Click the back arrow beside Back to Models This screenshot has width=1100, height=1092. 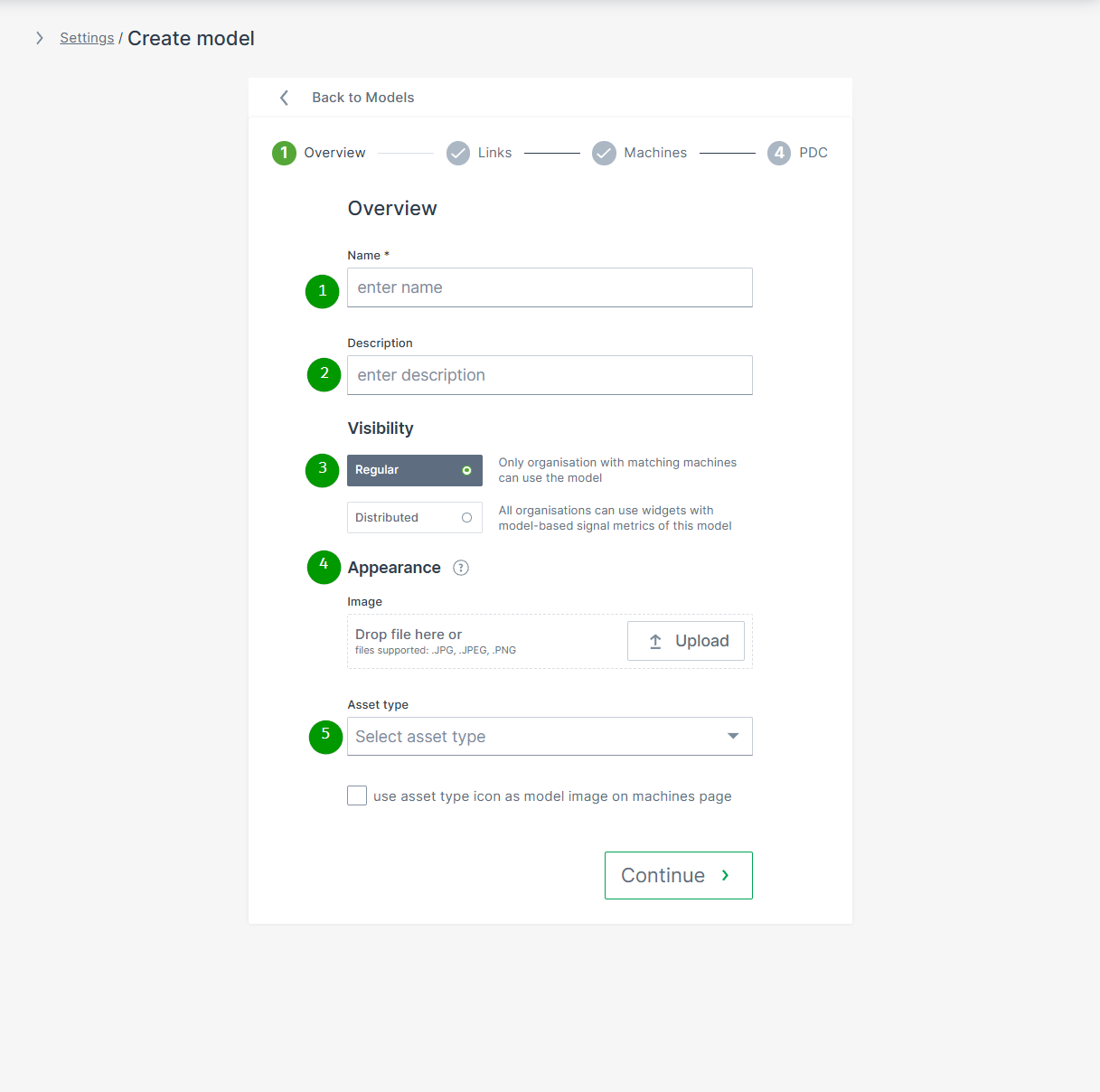(x=285, y=98)
